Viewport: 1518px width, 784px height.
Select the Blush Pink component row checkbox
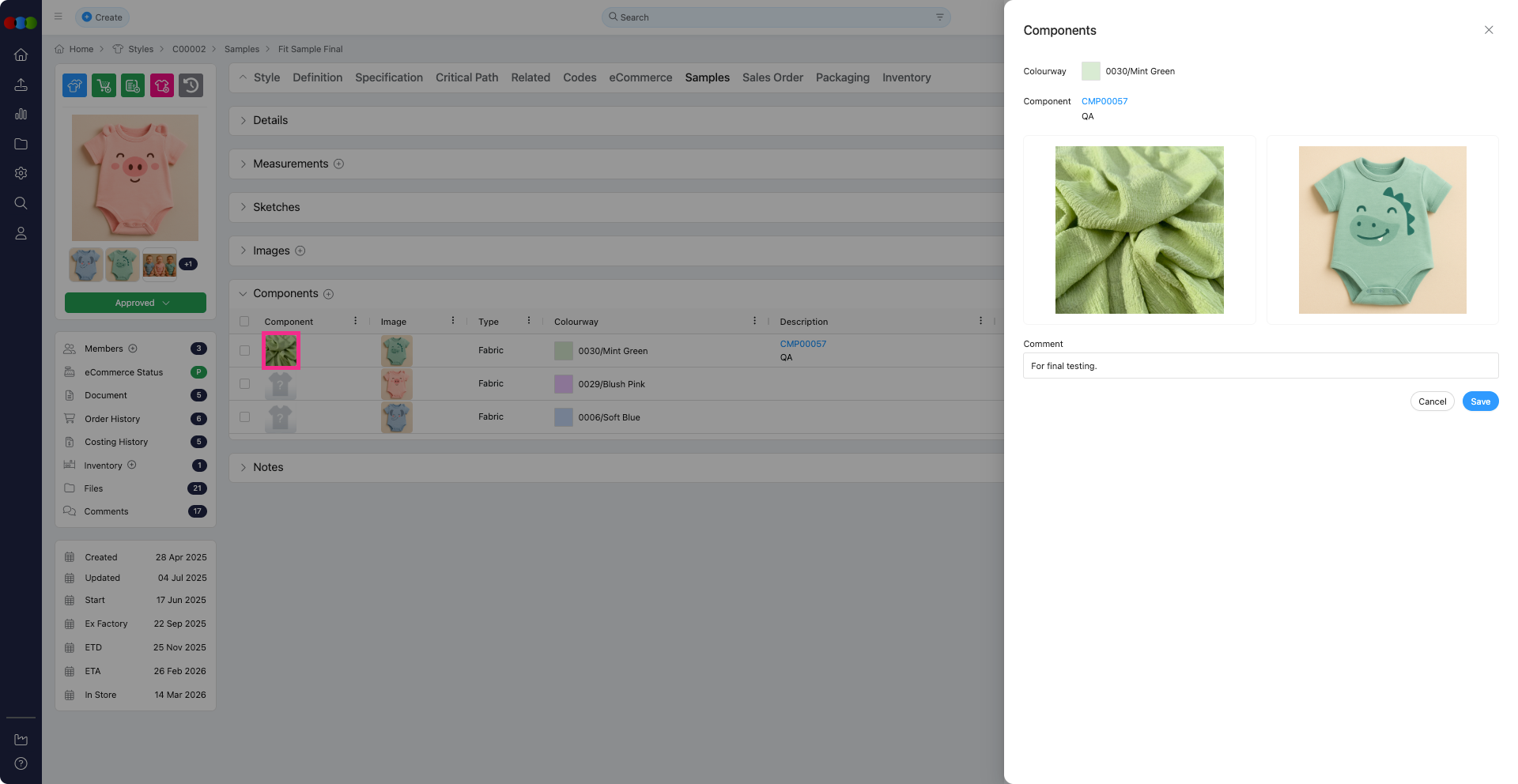tap(244, 384)
